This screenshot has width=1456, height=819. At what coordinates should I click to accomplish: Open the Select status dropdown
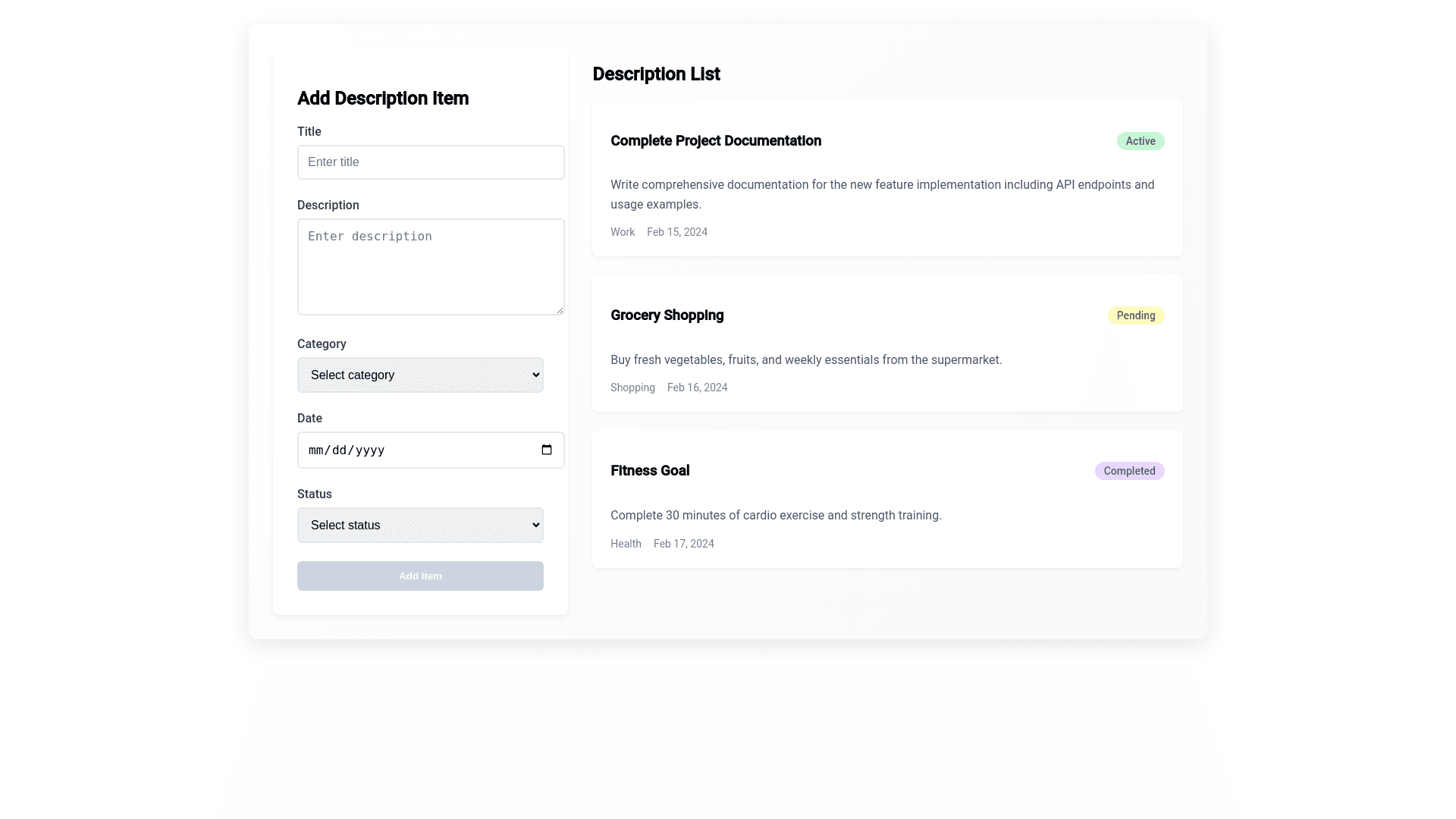pyautogui.click(x=419, y=525)
